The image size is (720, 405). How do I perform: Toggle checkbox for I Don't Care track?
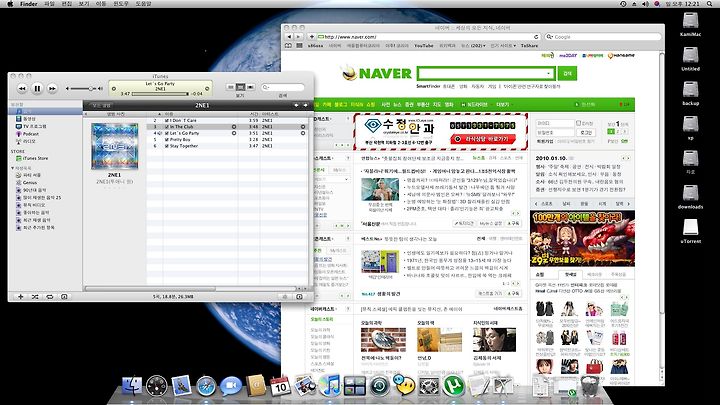[167, 120]
